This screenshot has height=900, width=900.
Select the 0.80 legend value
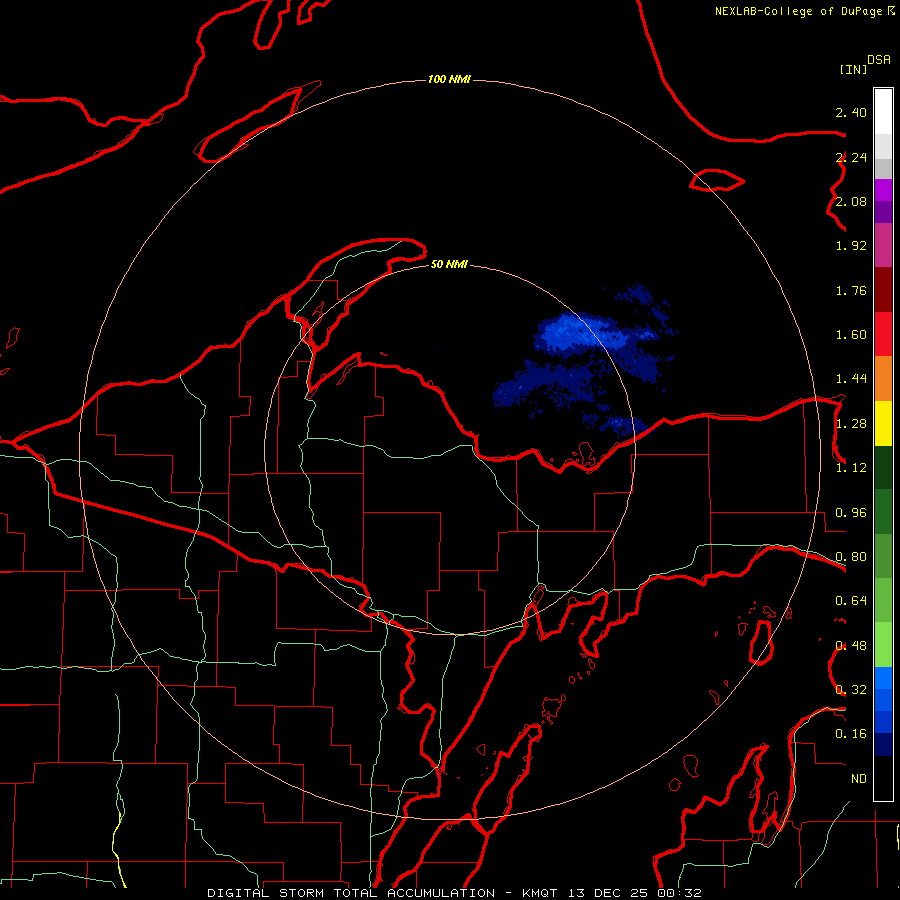851,557
